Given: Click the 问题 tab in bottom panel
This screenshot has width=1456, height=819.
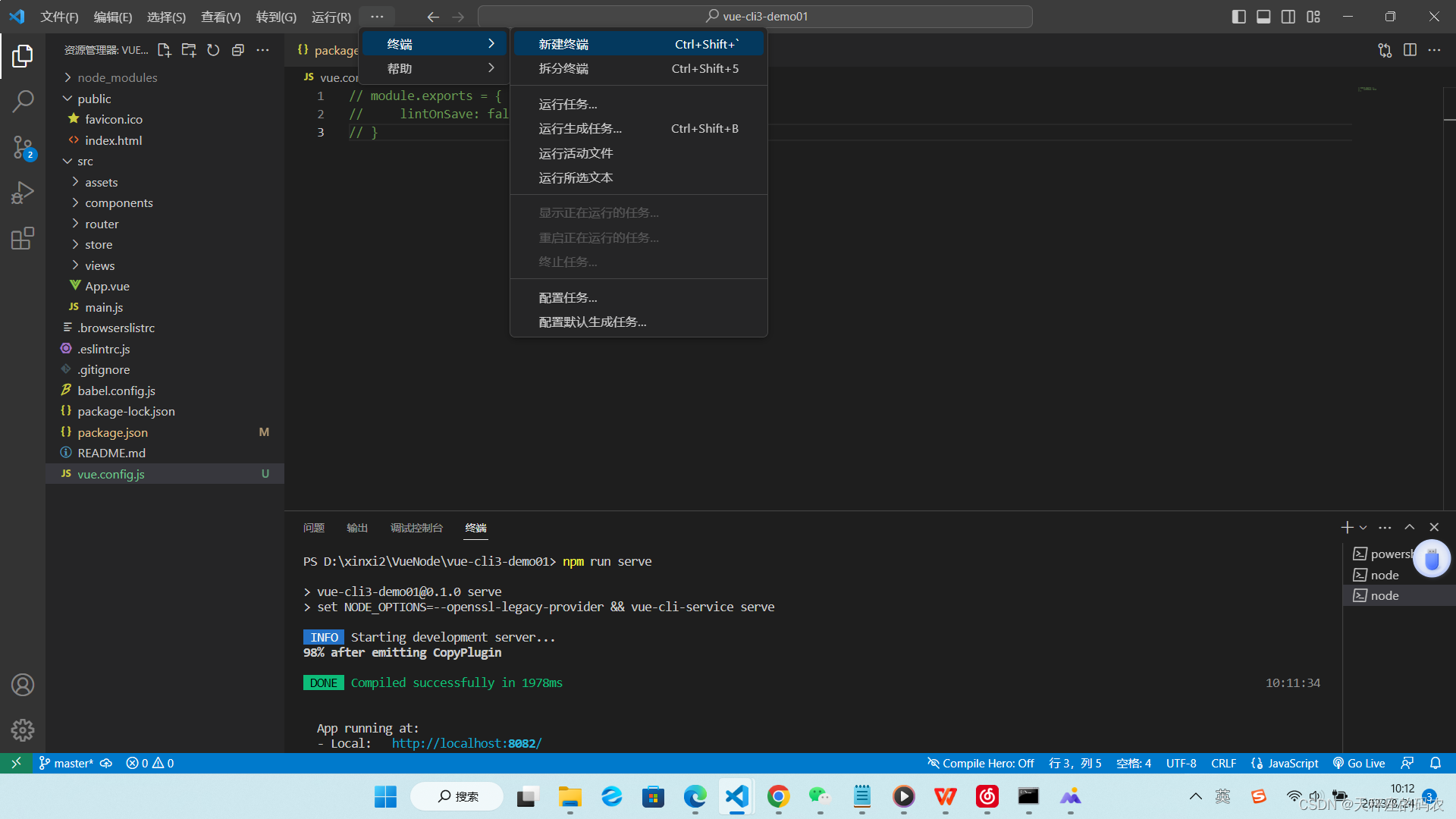Looking at the screenshot, I should coord(314,527).
